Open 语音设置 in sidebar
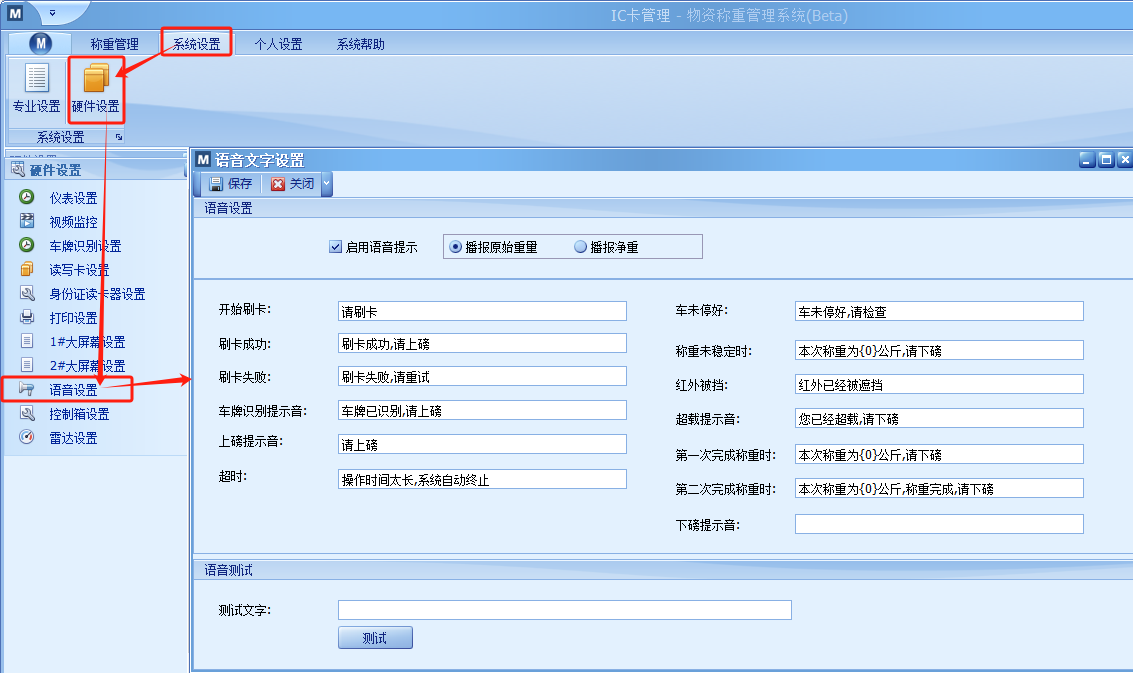1133x673 pixels. (73, 390)
